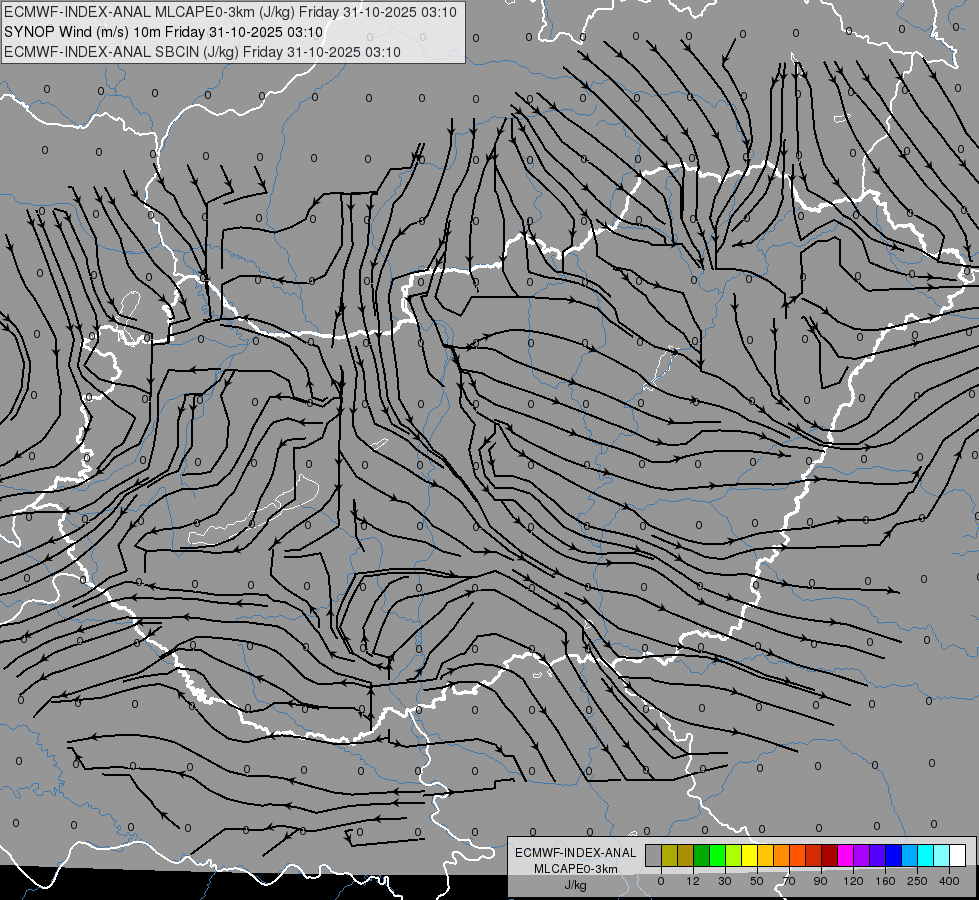Select the yellow legend swatch
Viewport: 979px width, 900px height.
[x=749, y=856]
